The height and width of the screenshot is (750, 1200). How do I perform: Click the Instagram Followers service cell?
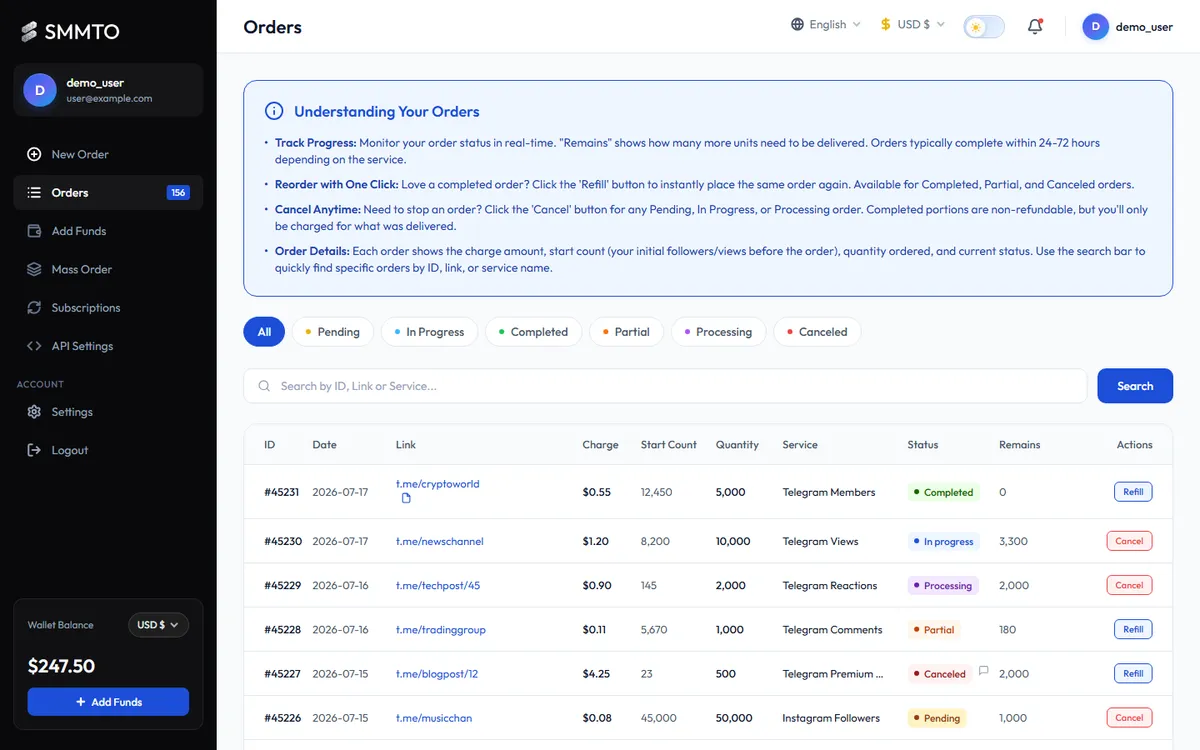831,718
